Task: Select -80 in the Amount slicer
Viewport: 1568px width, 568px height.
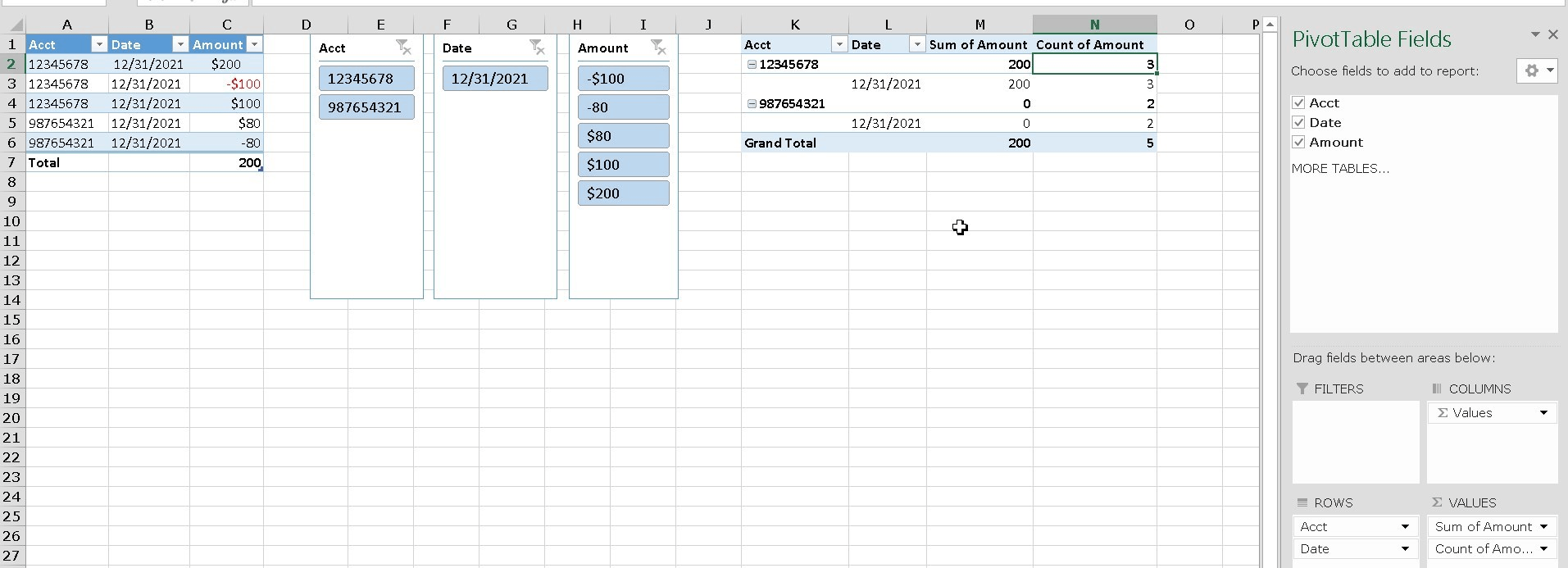Action: click(623, 107)
